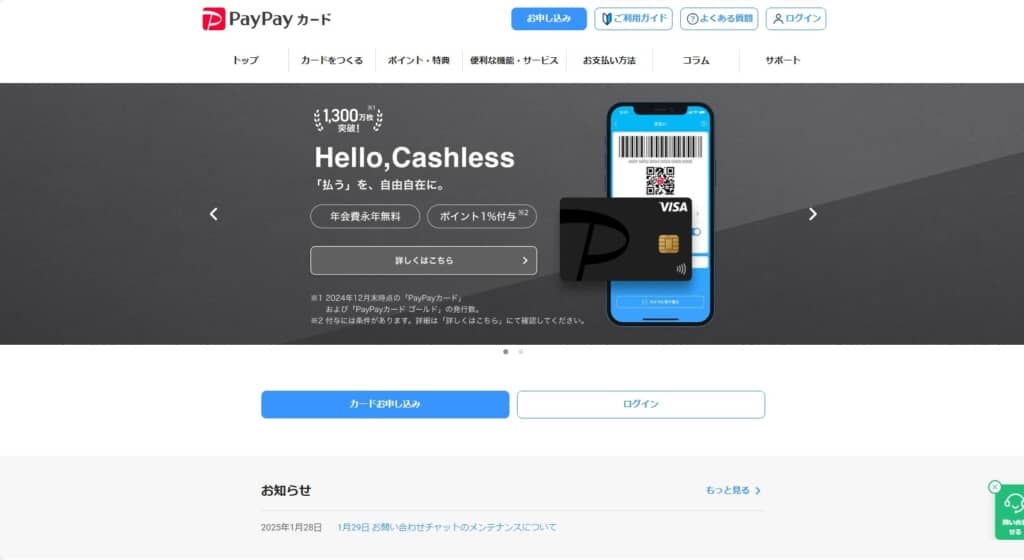Open よくある質問 FAQ with question icon
The image size is (1024, 560).
pyautogui.click(x=719, y=18)
